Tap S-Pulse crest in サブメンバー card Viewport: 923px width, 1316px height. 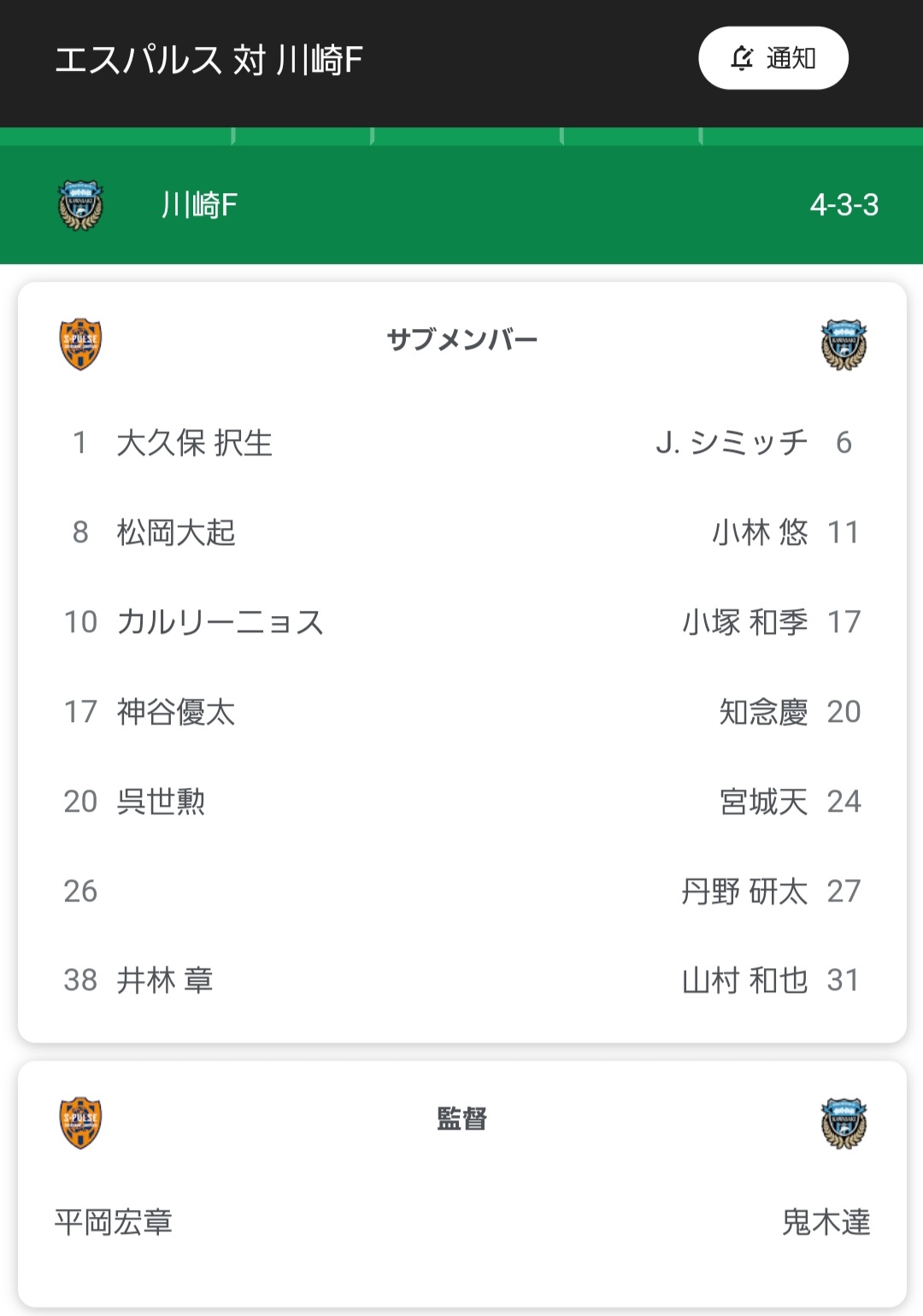(x=80, y=344)
